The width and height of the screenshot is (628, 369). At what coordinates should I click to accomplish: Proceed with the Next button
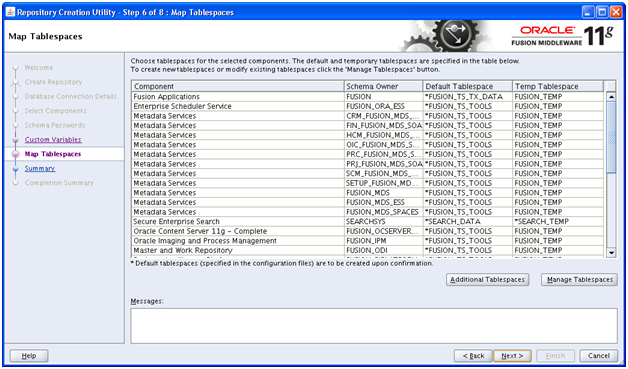512,356
